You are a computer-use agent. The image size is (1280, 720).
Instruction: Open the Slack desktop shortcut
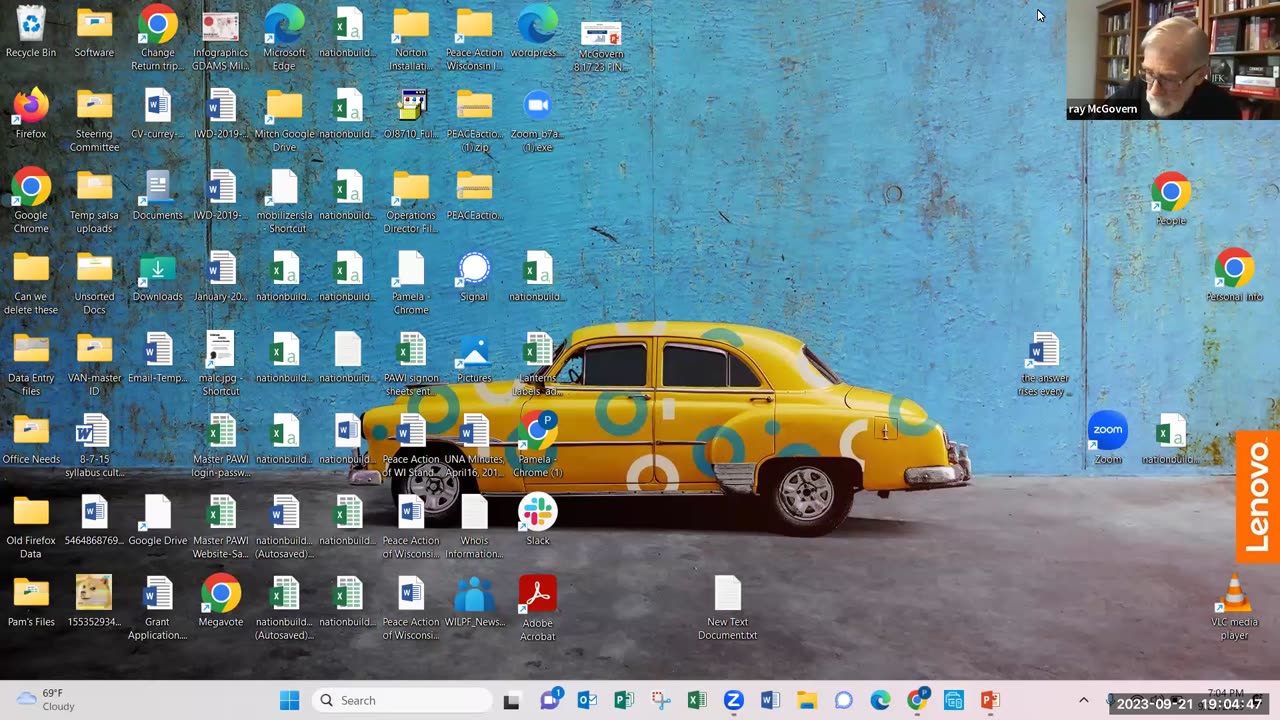[x=538, y=520]
